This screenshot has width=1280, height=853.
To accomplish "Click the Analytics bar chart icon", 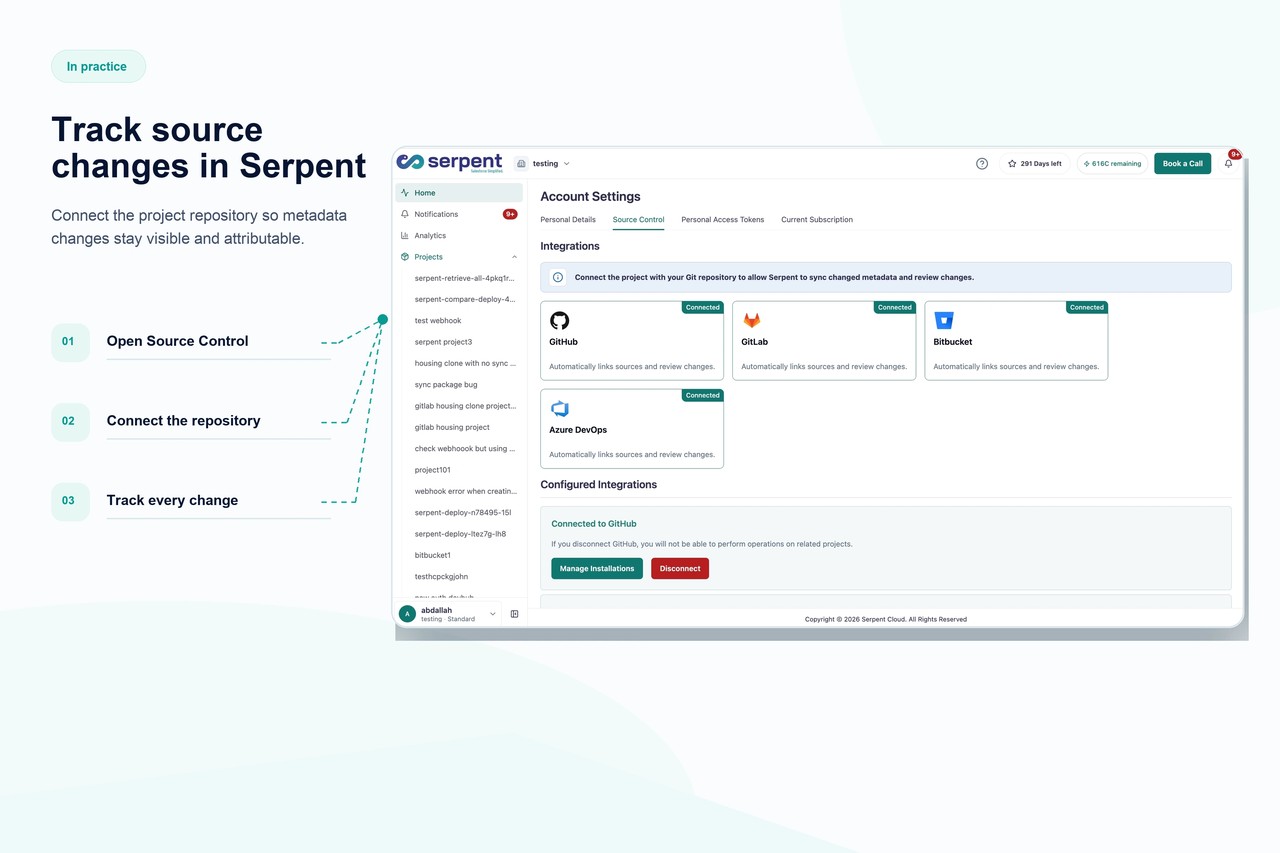I will 405,235.
